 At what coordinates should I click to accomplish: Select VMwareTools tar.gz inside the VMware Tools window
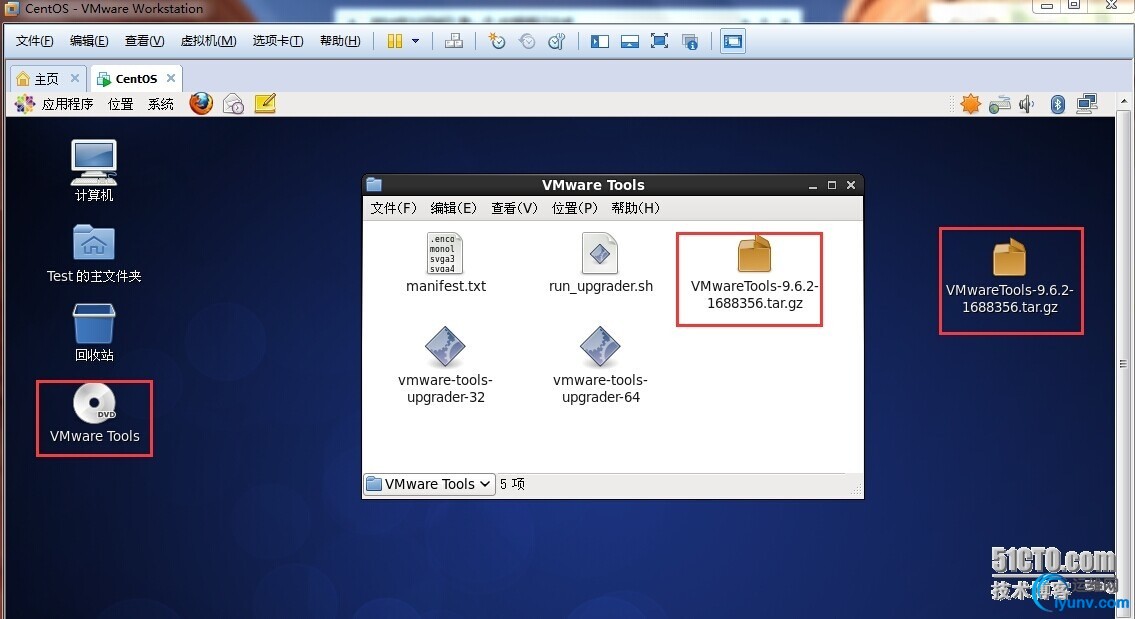[x=754, y=273]
